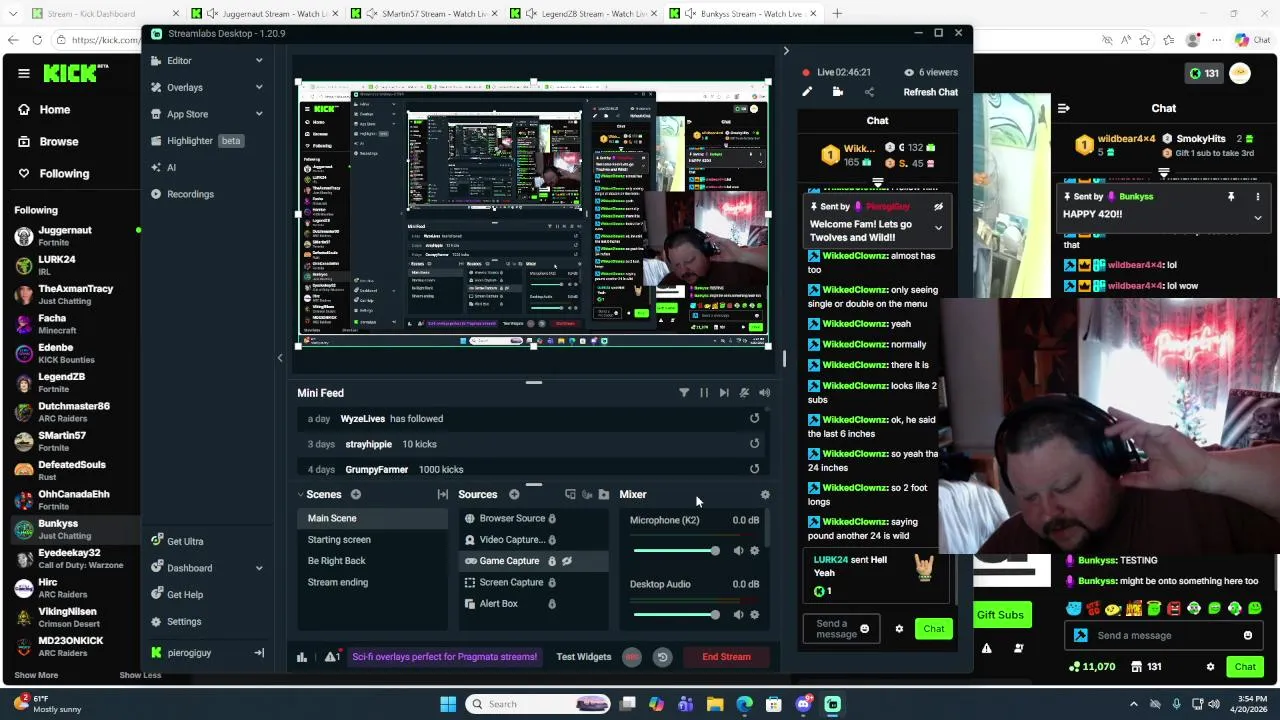Open Recordings in sidebar

pos(190,194)
